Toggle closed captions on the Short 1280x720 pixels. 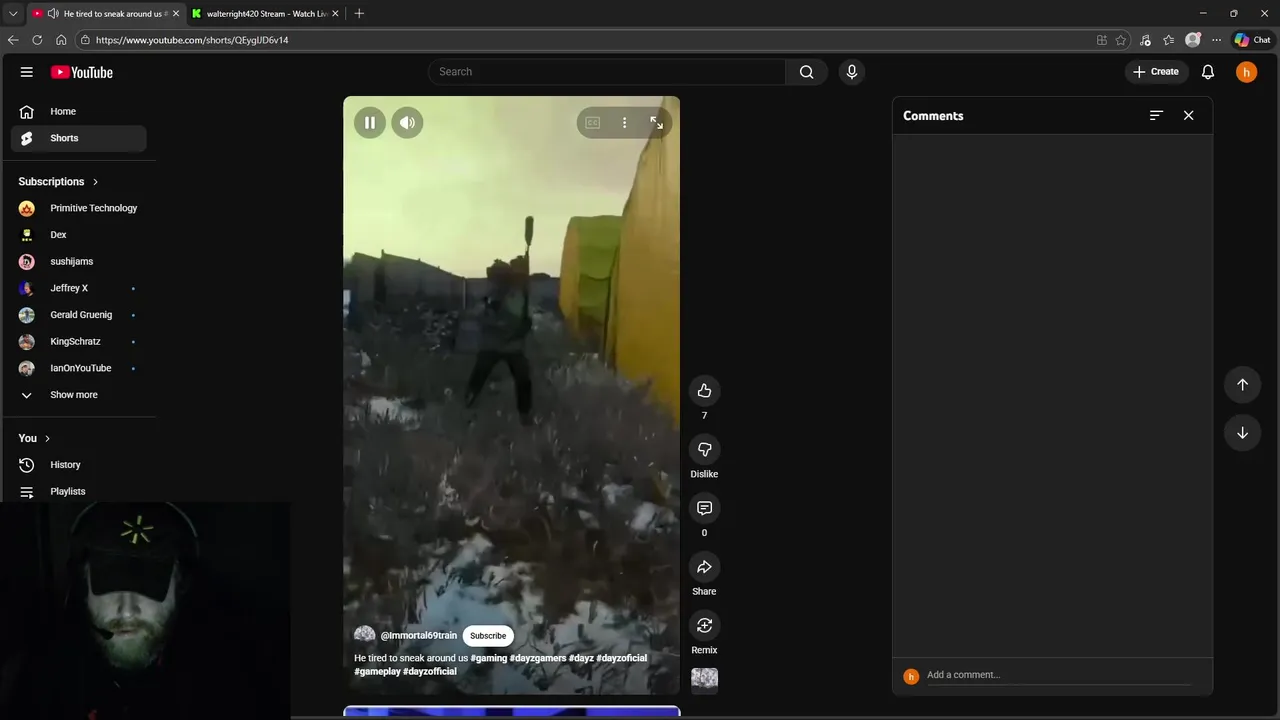(593, 123)
